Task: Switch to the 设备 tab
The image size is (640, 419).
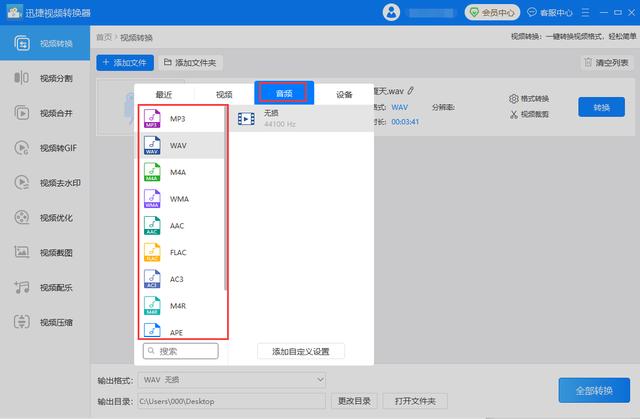Action: (344, 94)
